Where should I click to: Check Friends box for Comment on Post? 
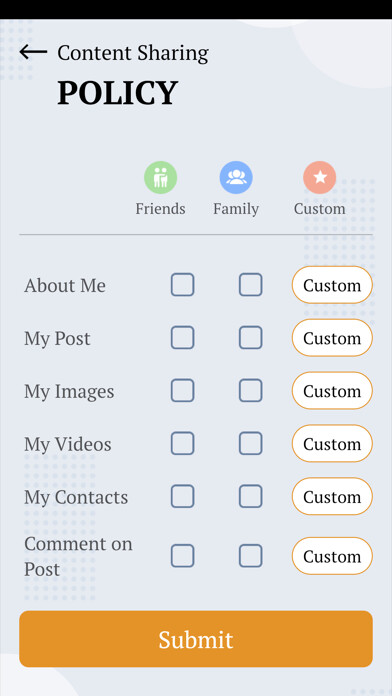(182, 556)
